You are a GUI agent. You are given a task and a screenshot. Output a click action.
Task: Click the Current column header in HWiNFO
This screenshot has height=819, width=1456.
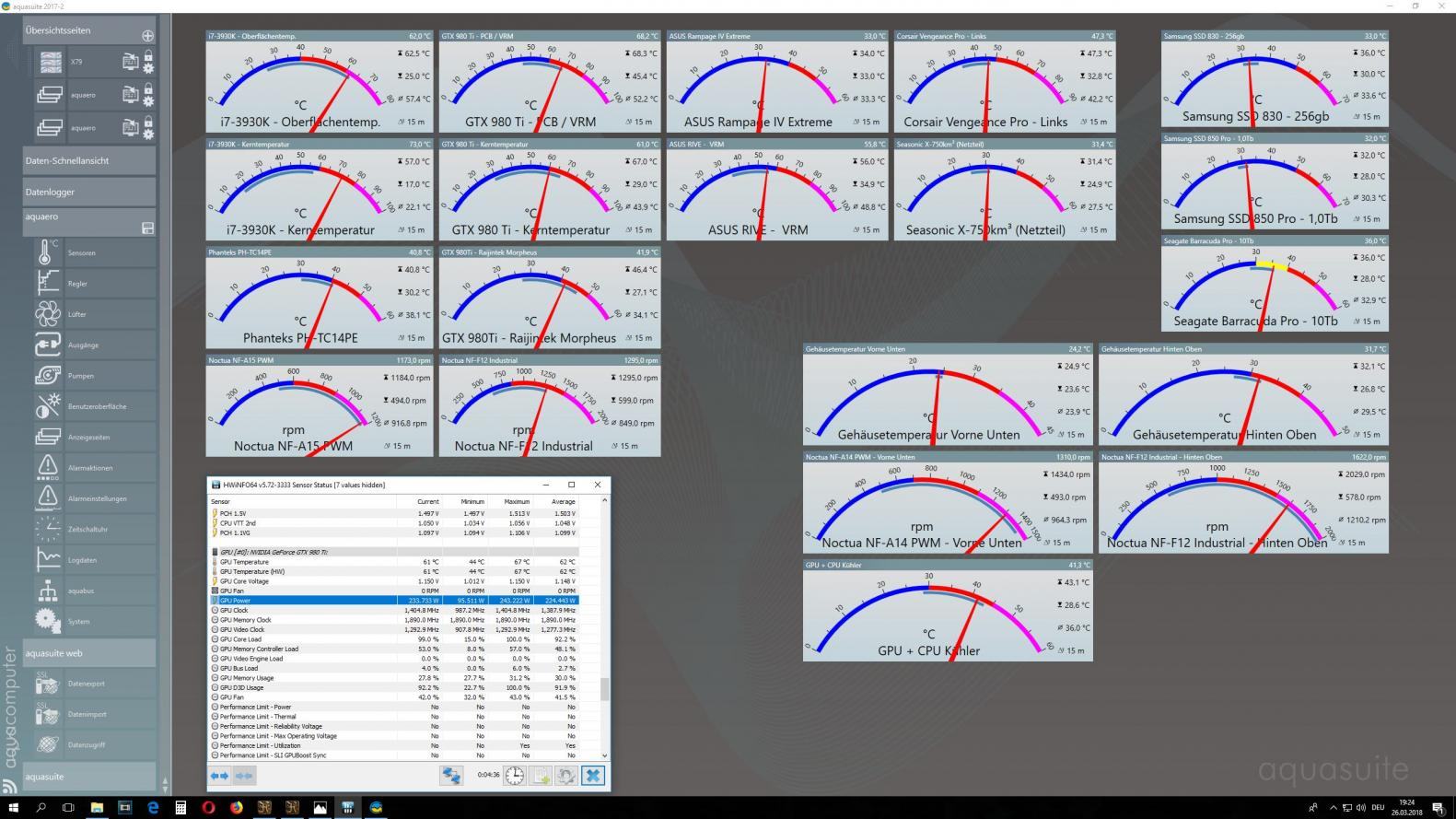point(421,501)
